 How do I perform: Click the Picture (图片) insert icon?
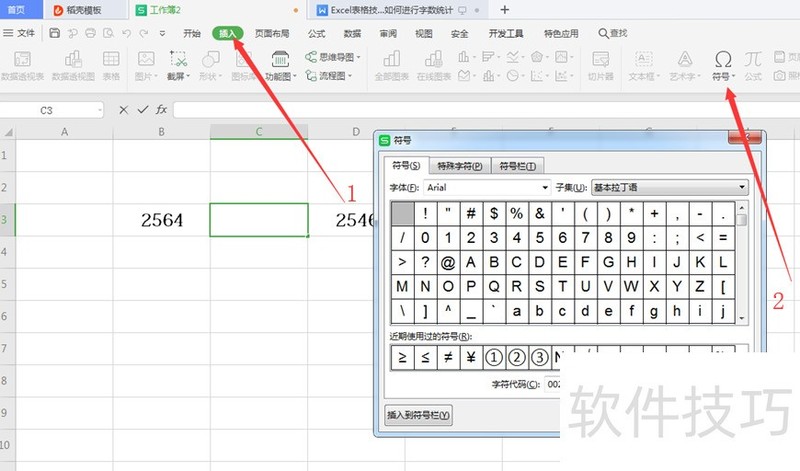(146, 66)
